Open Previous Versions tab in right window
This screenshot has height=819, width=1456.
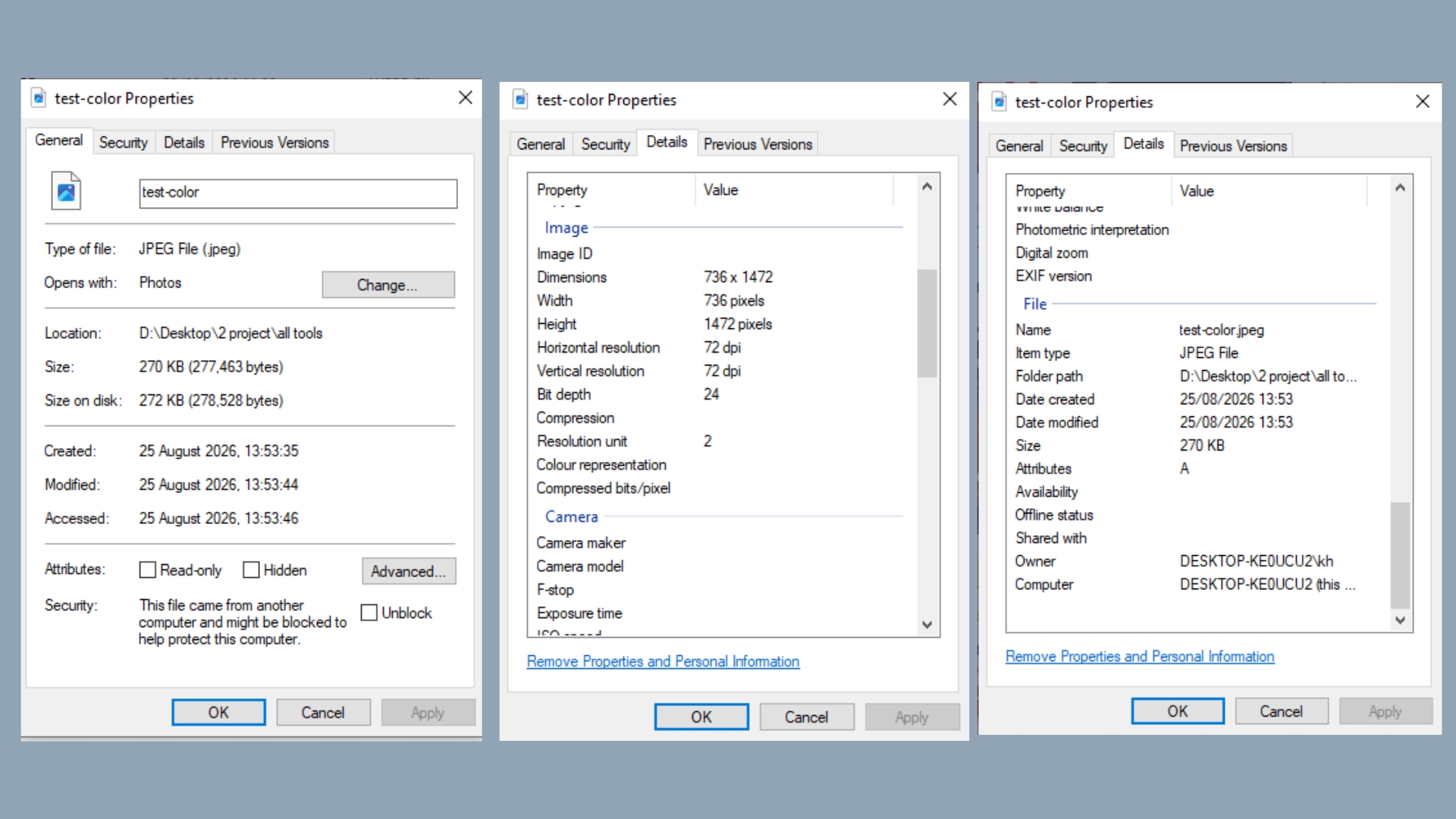click(x=1233, y=146)
